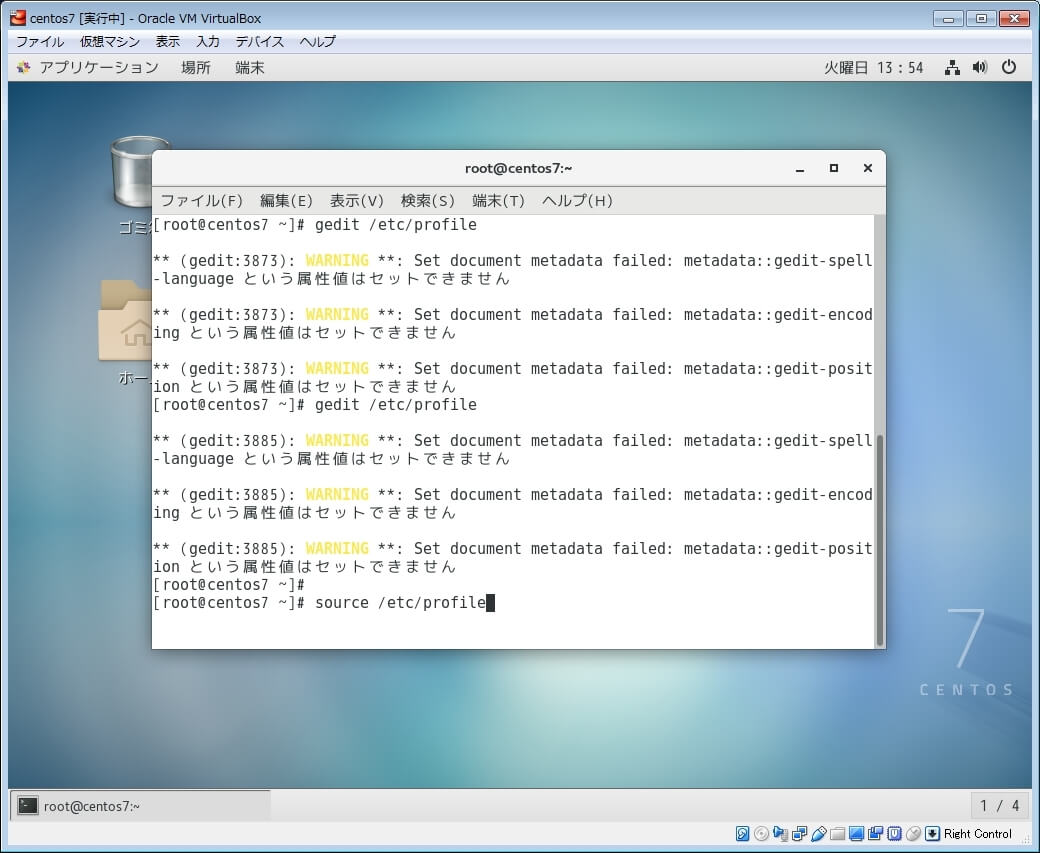Viewport: 1040px width, 853px height.
Task: Click the root@centos7 taskbar button
Action: coord(140,806)
